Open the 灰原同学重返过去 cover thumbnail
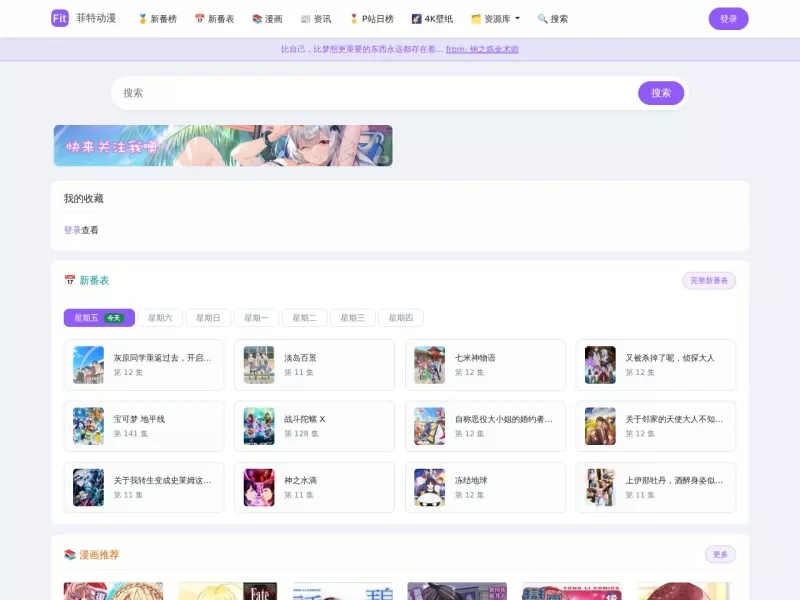Image resolution: width=800 pixels, height=600 pixels. (x=88, y=365)
